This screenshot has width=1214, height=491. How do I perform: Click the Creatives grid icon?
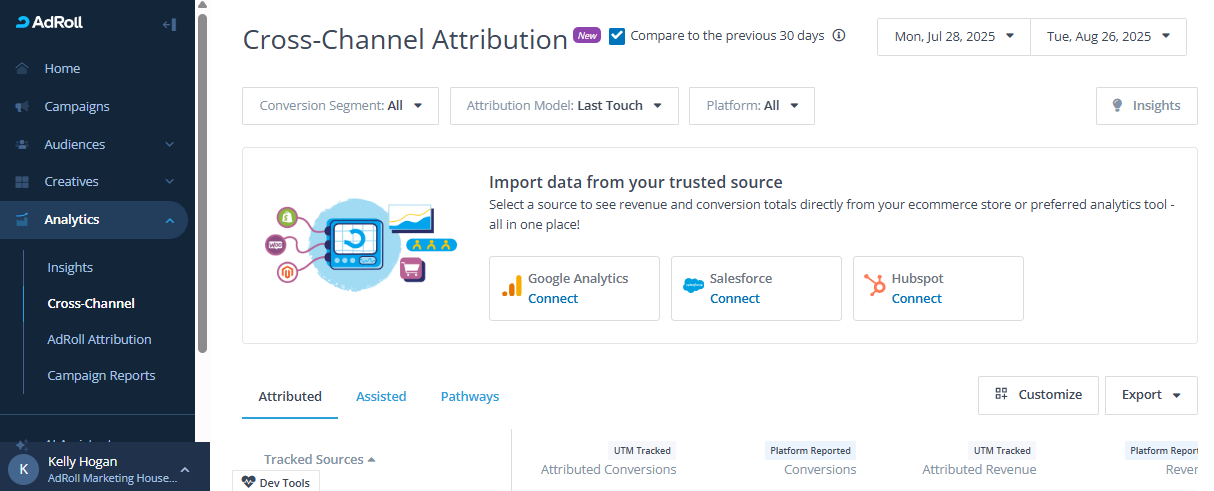tap(22, 182)
